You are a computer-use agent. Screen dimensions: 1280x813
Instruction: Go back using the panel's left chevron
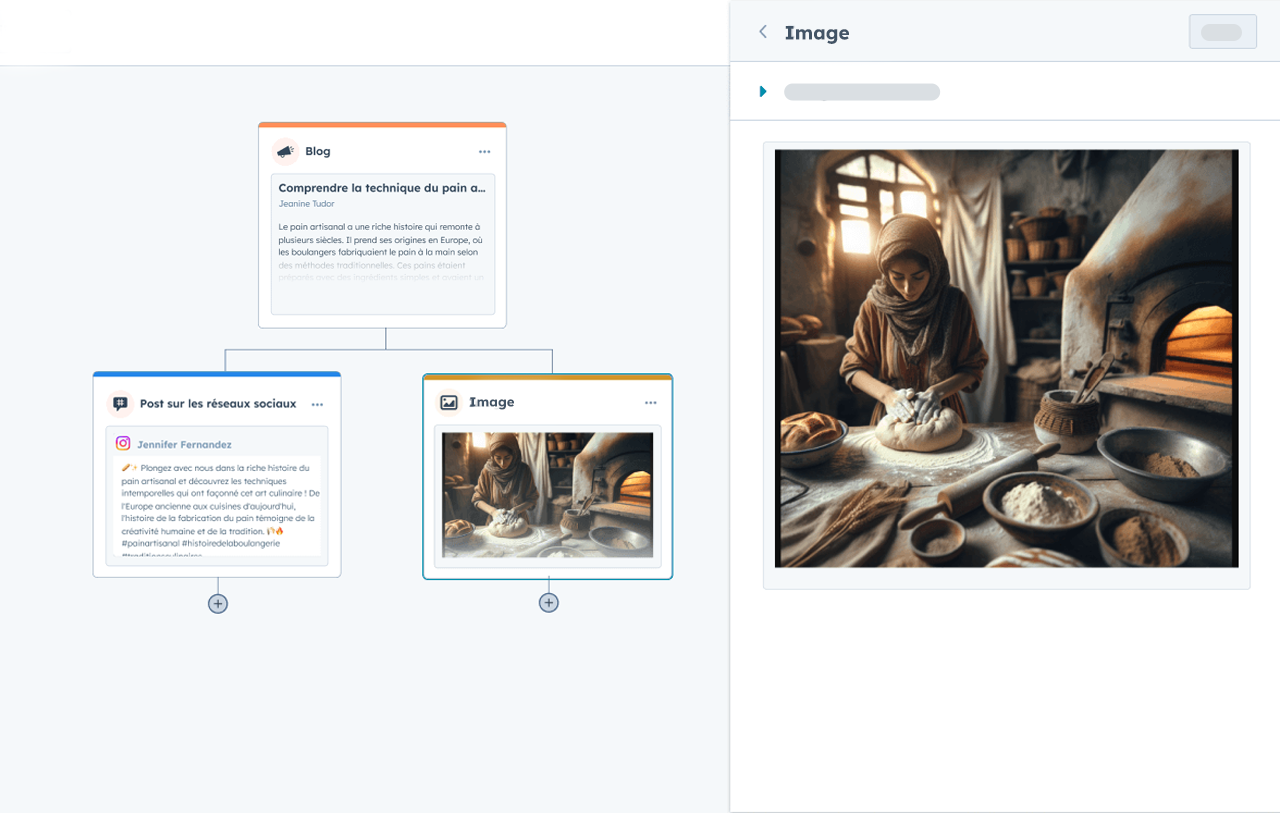[x=763, y=32]
